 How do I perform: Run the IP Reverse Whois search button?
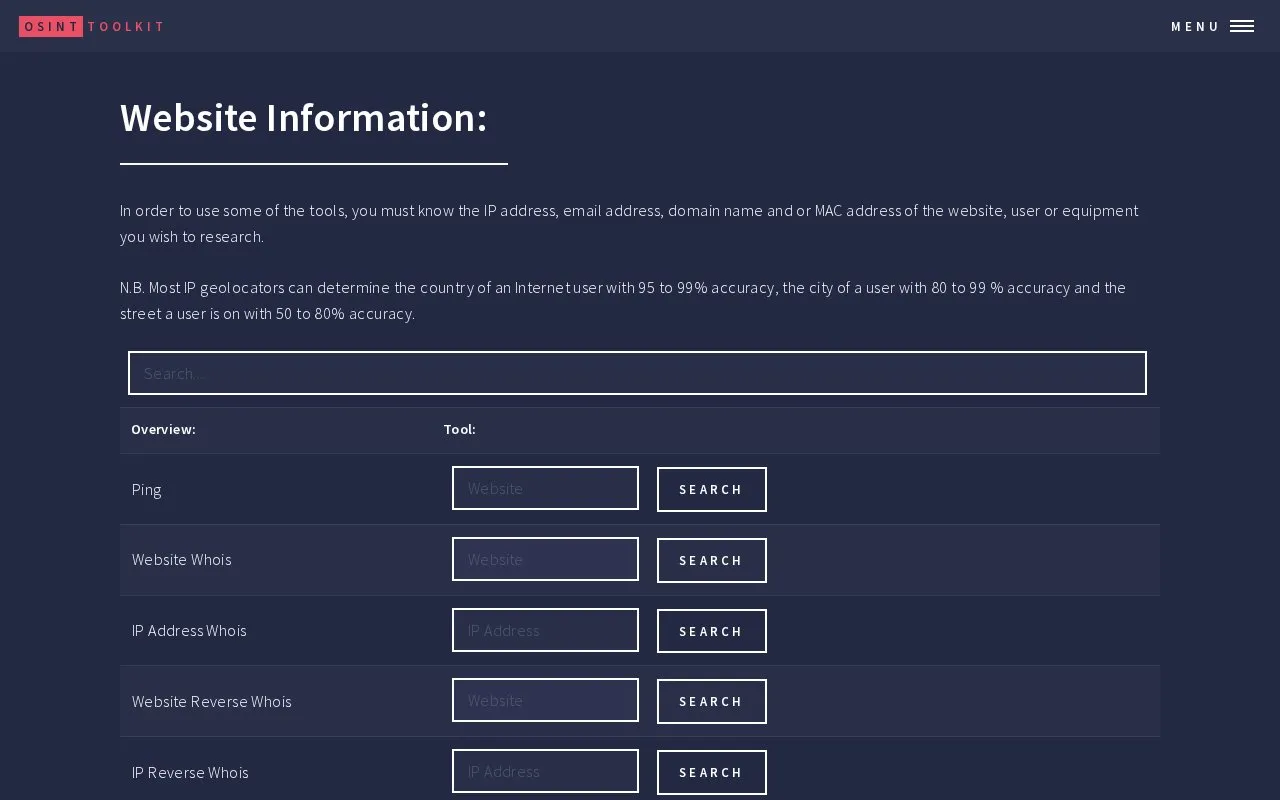pos(712,772)
